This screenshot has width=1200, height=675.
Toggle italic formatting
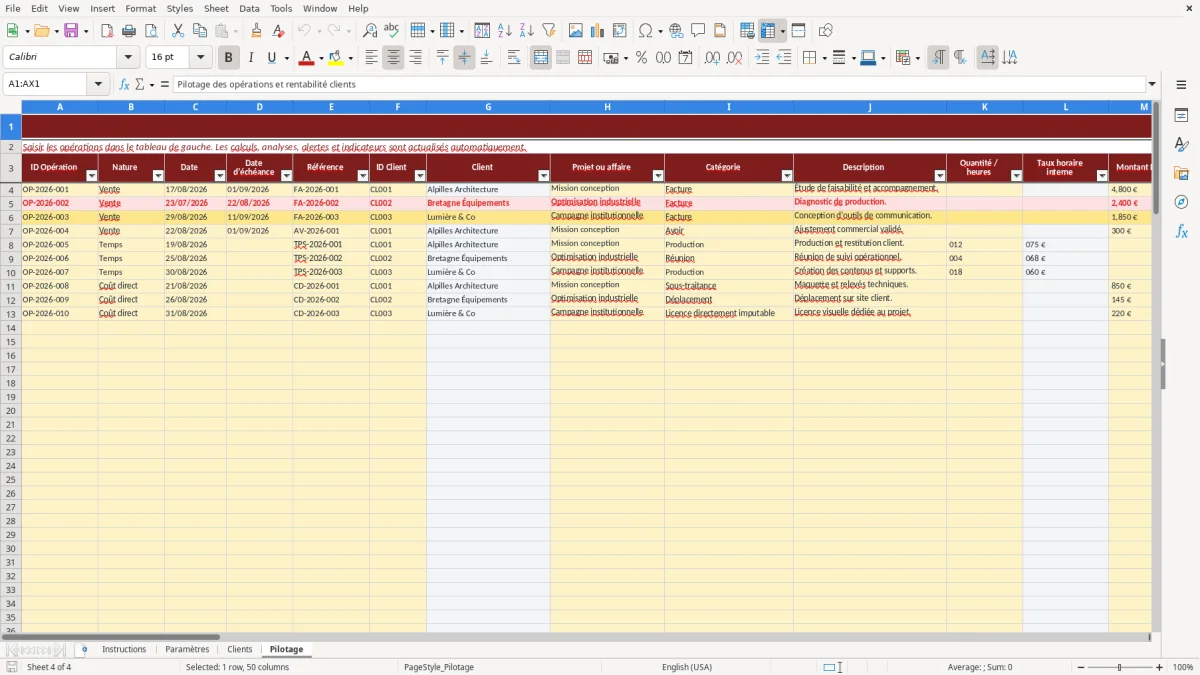pos(251,58)
